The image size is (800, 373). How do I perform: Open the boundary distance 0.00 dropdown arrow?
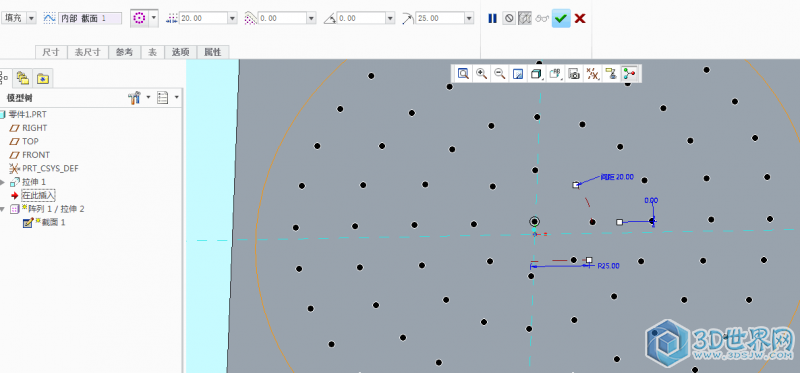[312, 18]
